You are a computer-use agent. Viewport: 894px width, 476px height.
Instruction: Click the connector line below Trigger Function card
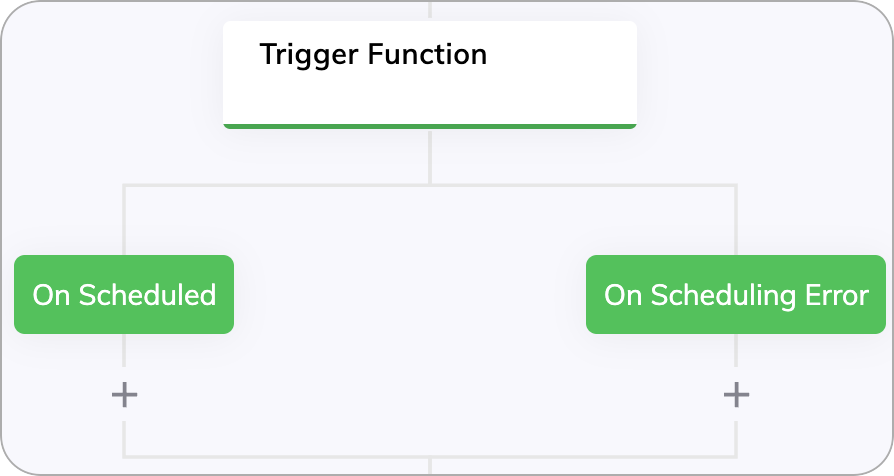pos(430,157)
